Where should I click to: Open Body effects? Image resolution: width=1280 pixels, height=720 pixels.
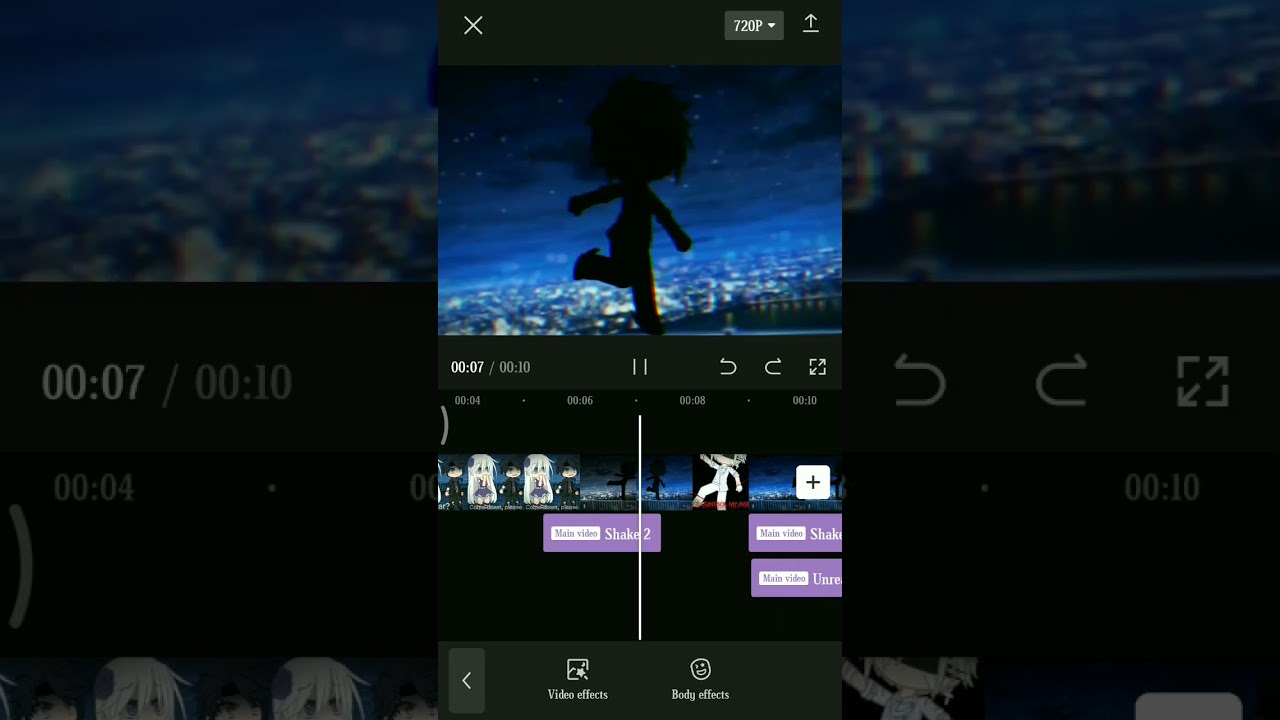point(700,680)
